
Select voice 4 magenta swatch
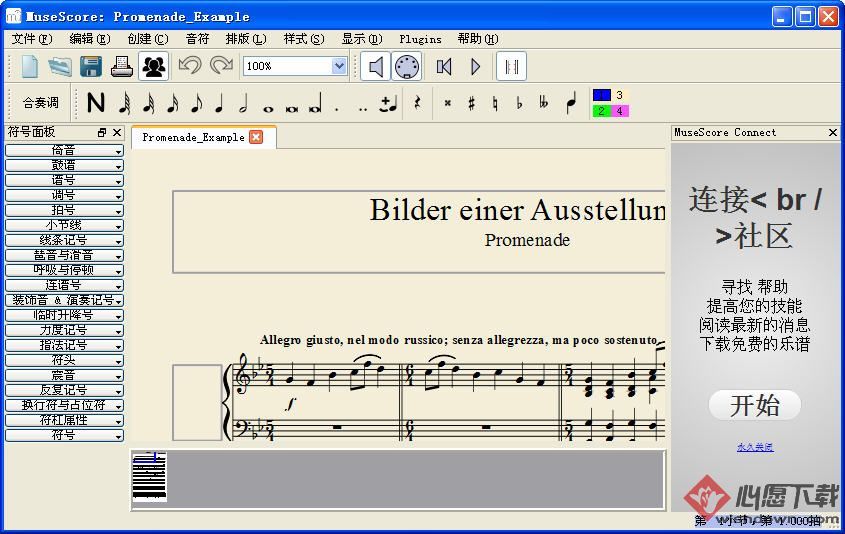[x=620, y=110]
